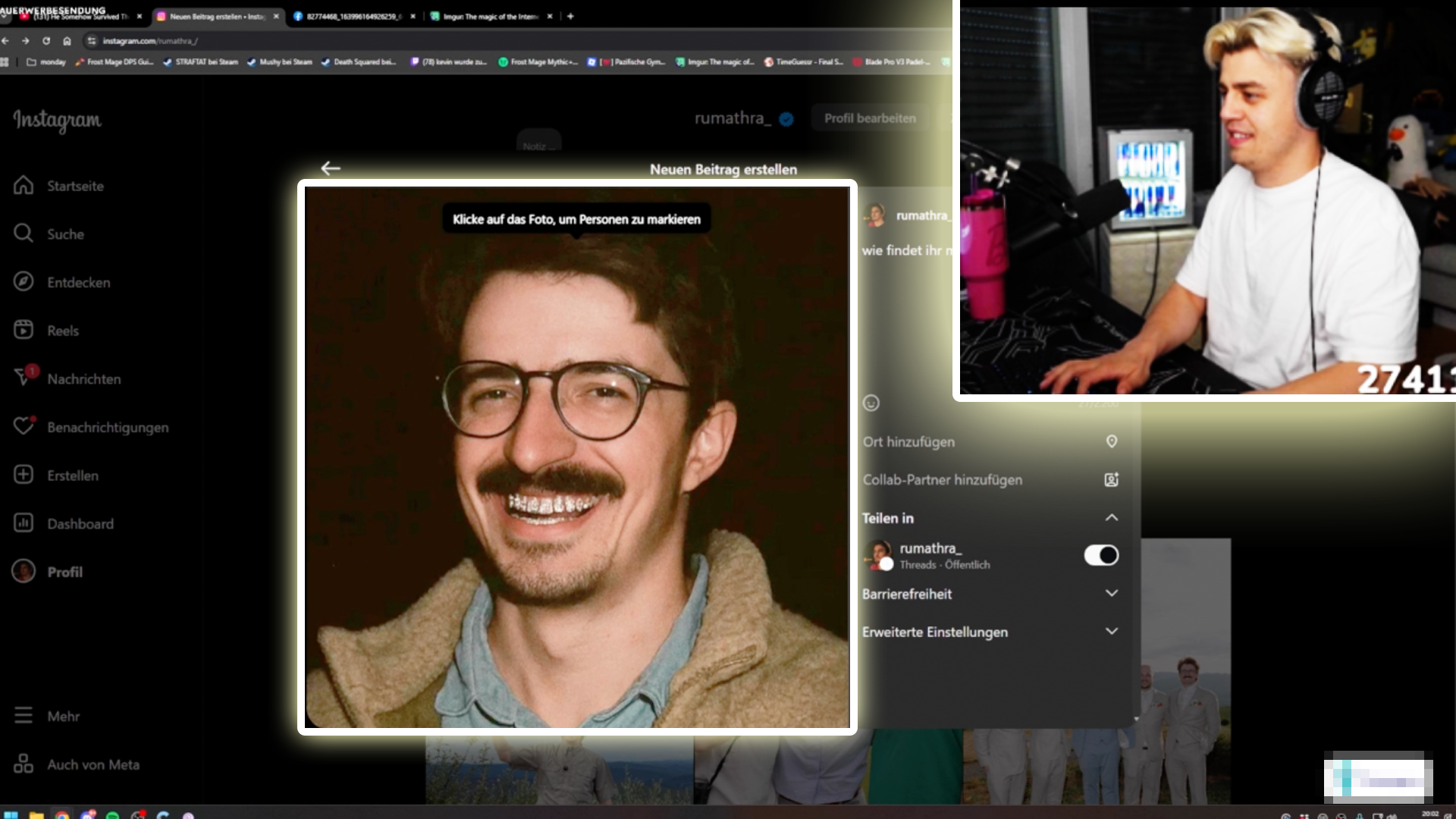Open the Entdecken compass icon
Image resolution: width=1456 pixels, height=819 pixels.
(24, 282)
